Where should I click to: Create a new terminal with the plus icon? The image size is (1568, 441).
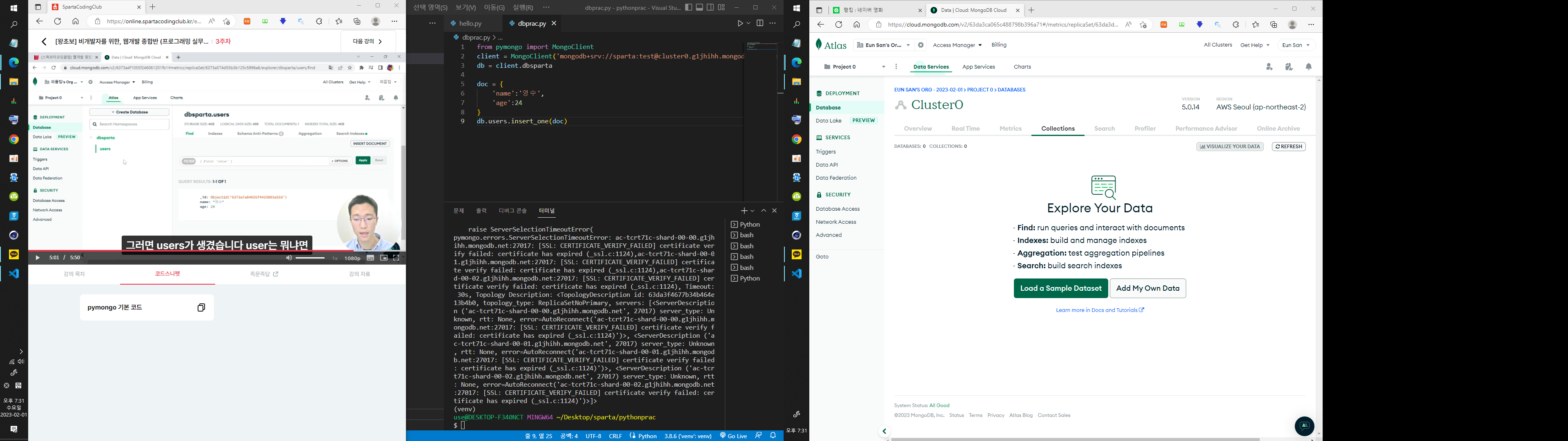tap(744, 211)
